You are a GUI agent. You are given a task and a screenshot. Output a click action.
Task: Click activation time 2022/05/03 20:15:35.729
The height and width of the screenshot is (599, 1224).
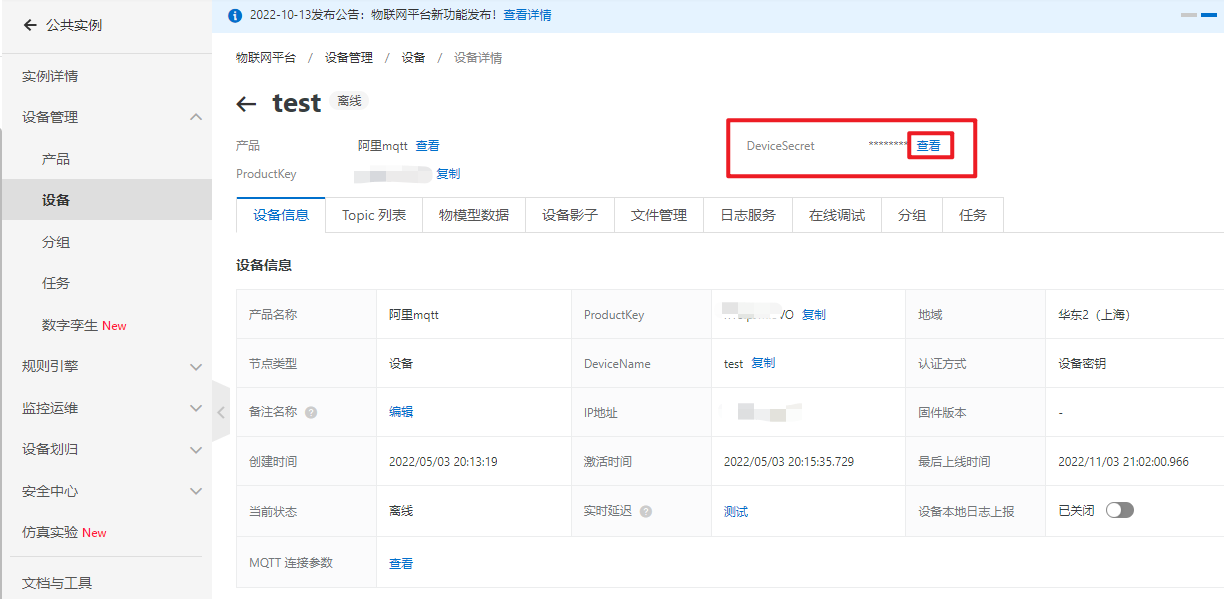pyautogui.click(x=791, y=462)
